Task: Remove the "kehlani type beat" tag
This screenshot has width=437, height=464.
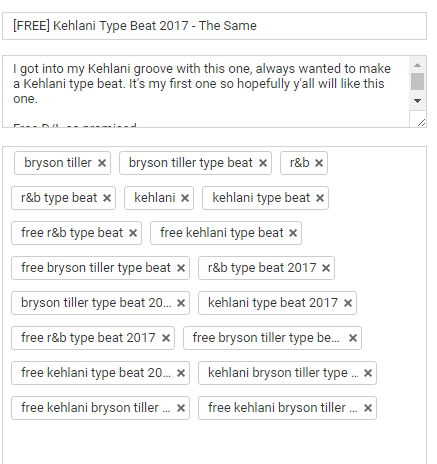Action: point(320,198)
